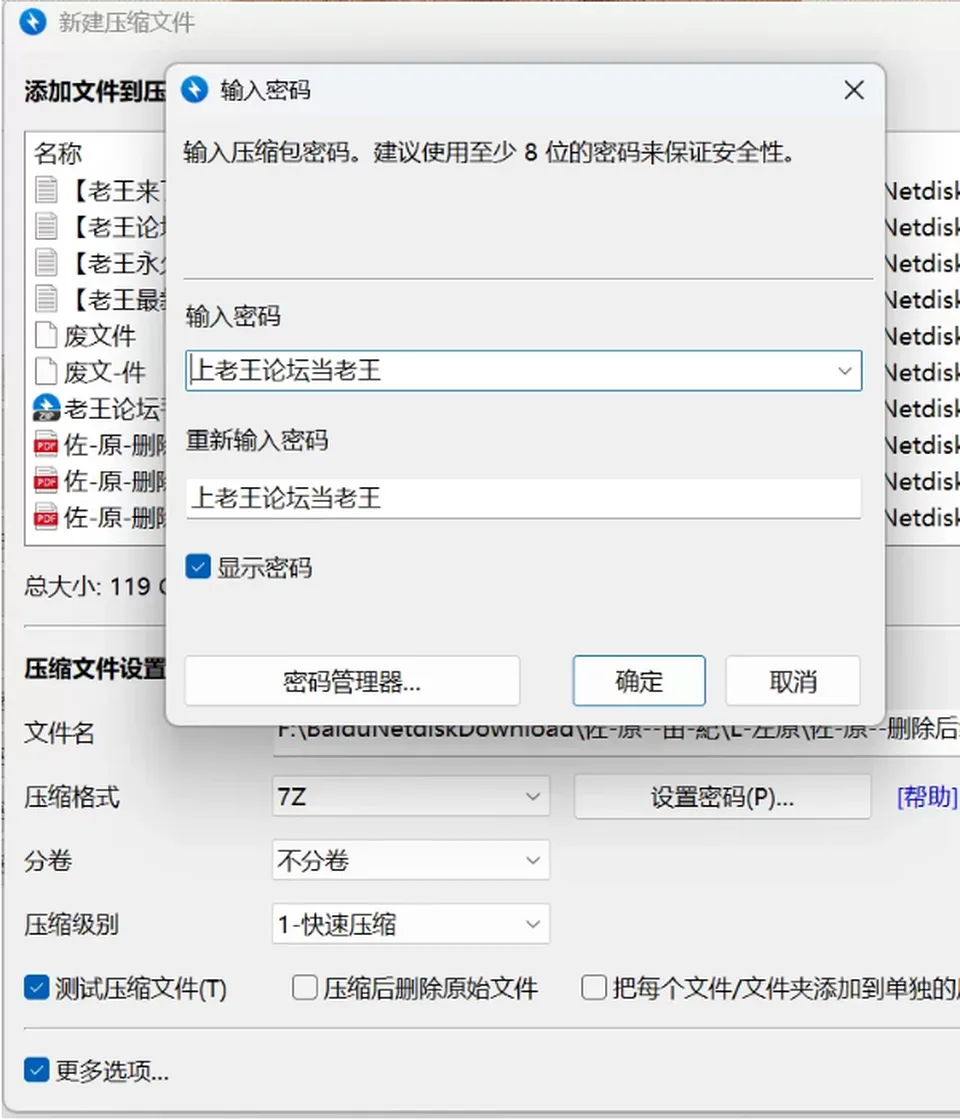
Task: Open the [帮助] link
Action: 927,796
